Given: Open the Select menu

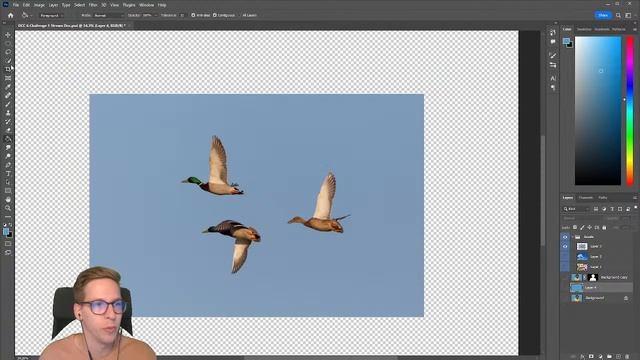Looking at the screenshot, I should click(x=80, y=5).
